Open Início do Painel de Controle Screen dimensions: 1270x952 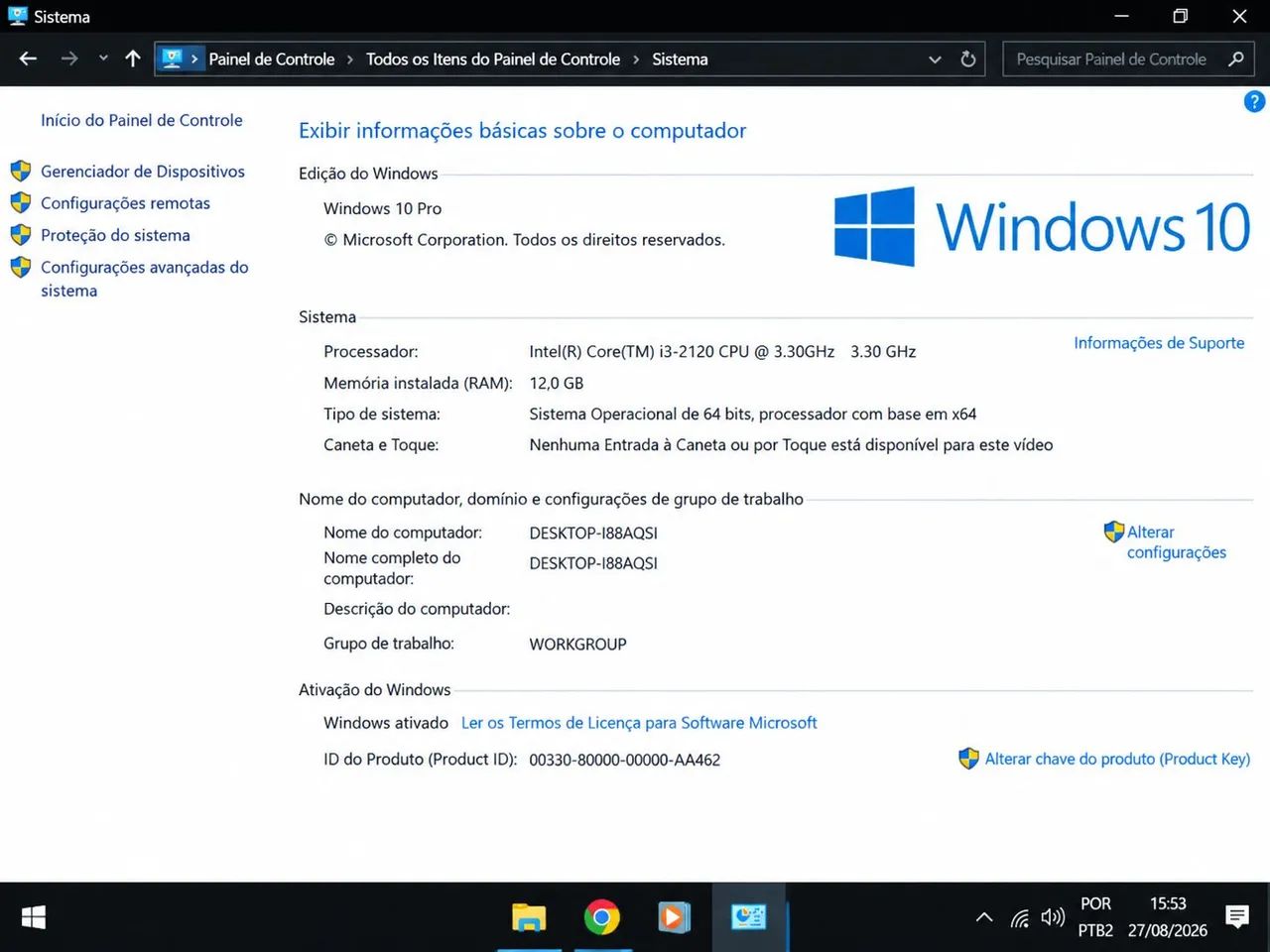click(x=142, y=120)
